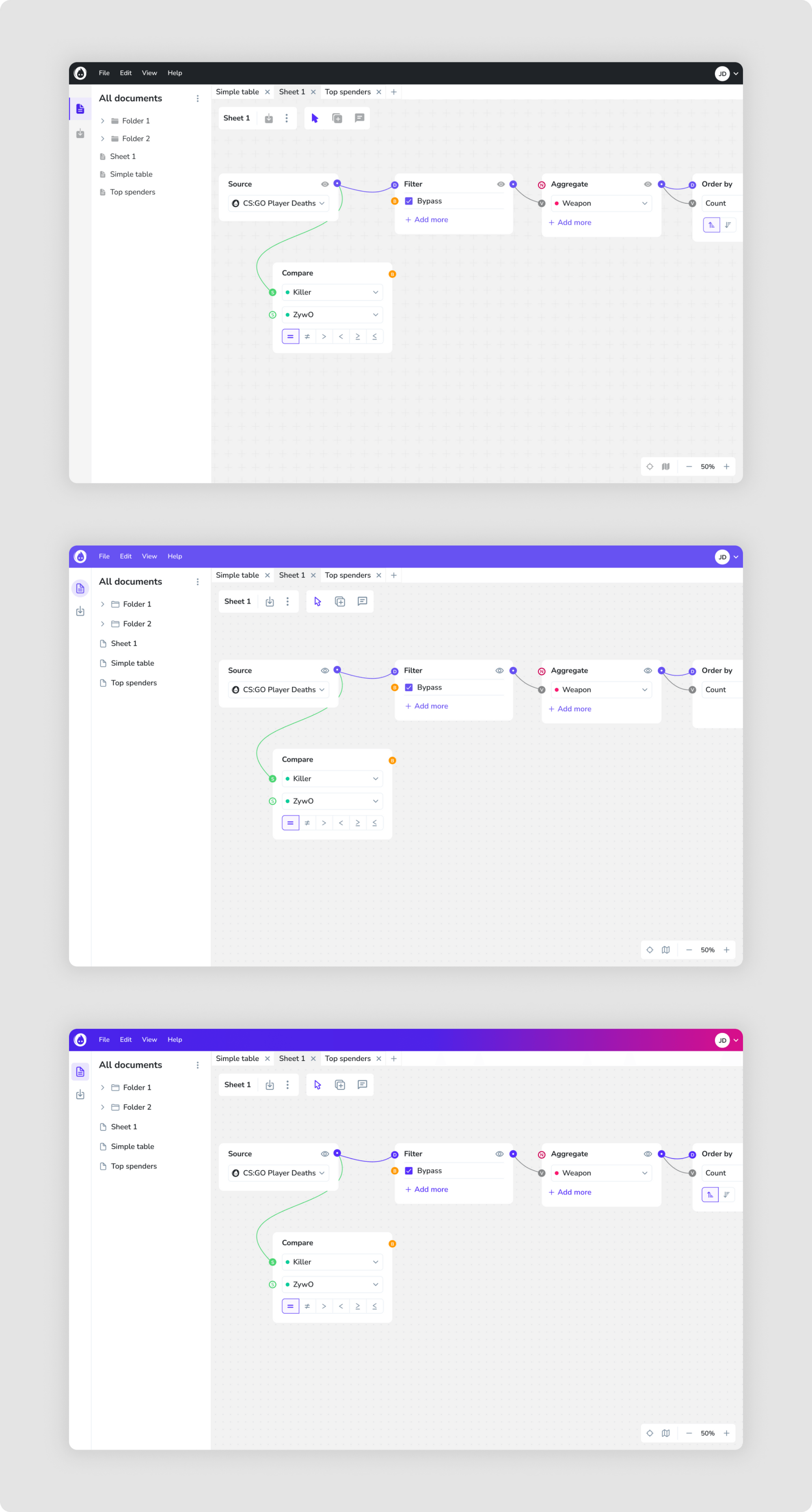Click the downloads icon in the left sidebar

[80, 134]
